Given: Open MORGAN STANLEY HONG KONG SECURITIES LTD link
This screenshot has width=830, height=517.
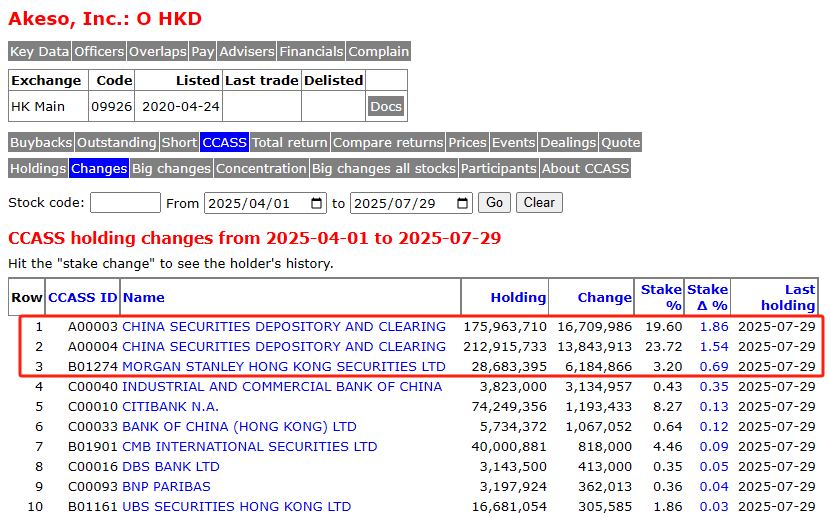Looking at the screenshot, I should pyautogui.click(x=284, y=367).
